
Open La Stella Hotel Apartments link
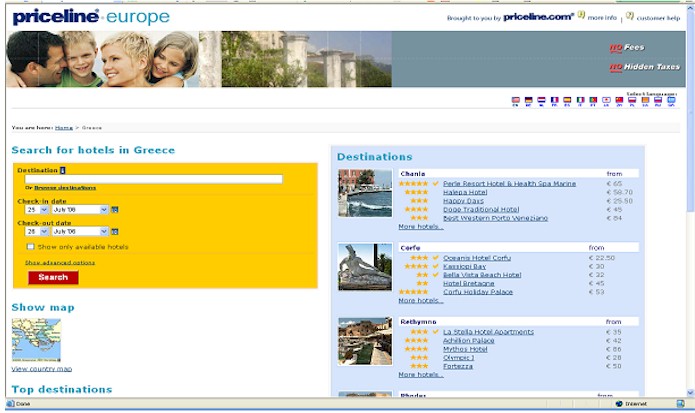tap(488, 331)
